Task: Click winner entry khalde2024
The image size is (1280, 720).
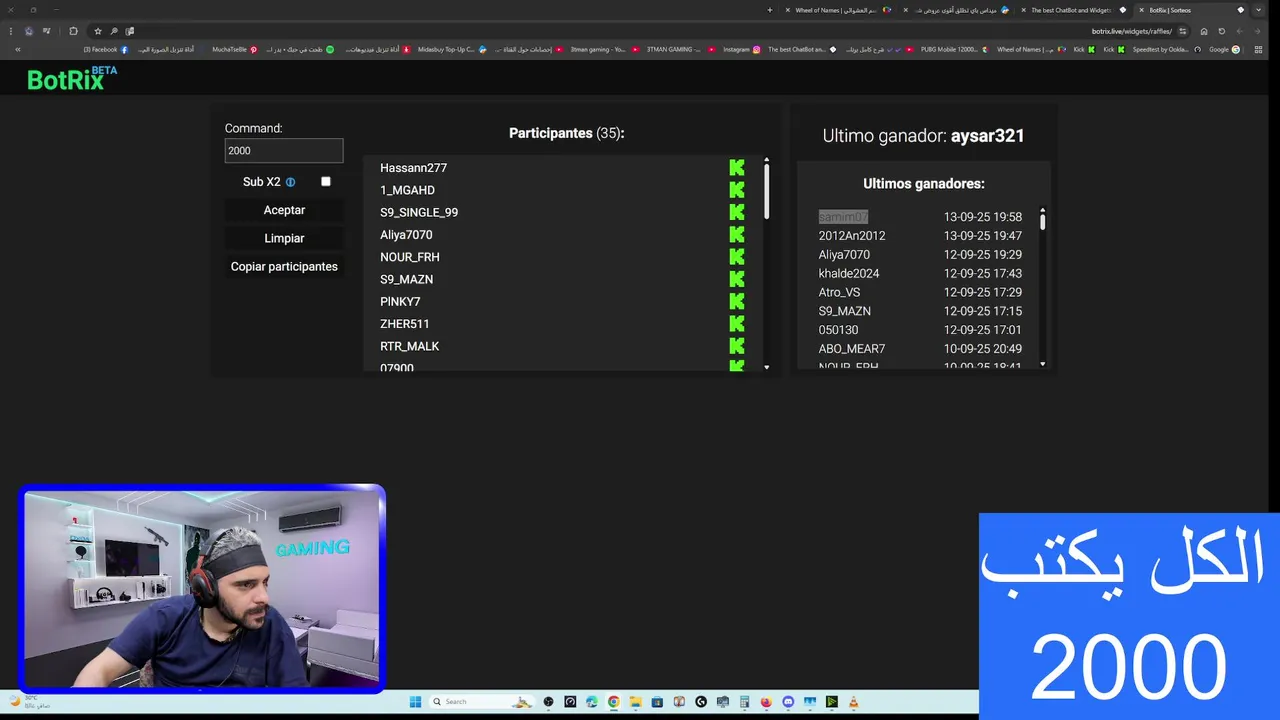Action: point(849,274)
